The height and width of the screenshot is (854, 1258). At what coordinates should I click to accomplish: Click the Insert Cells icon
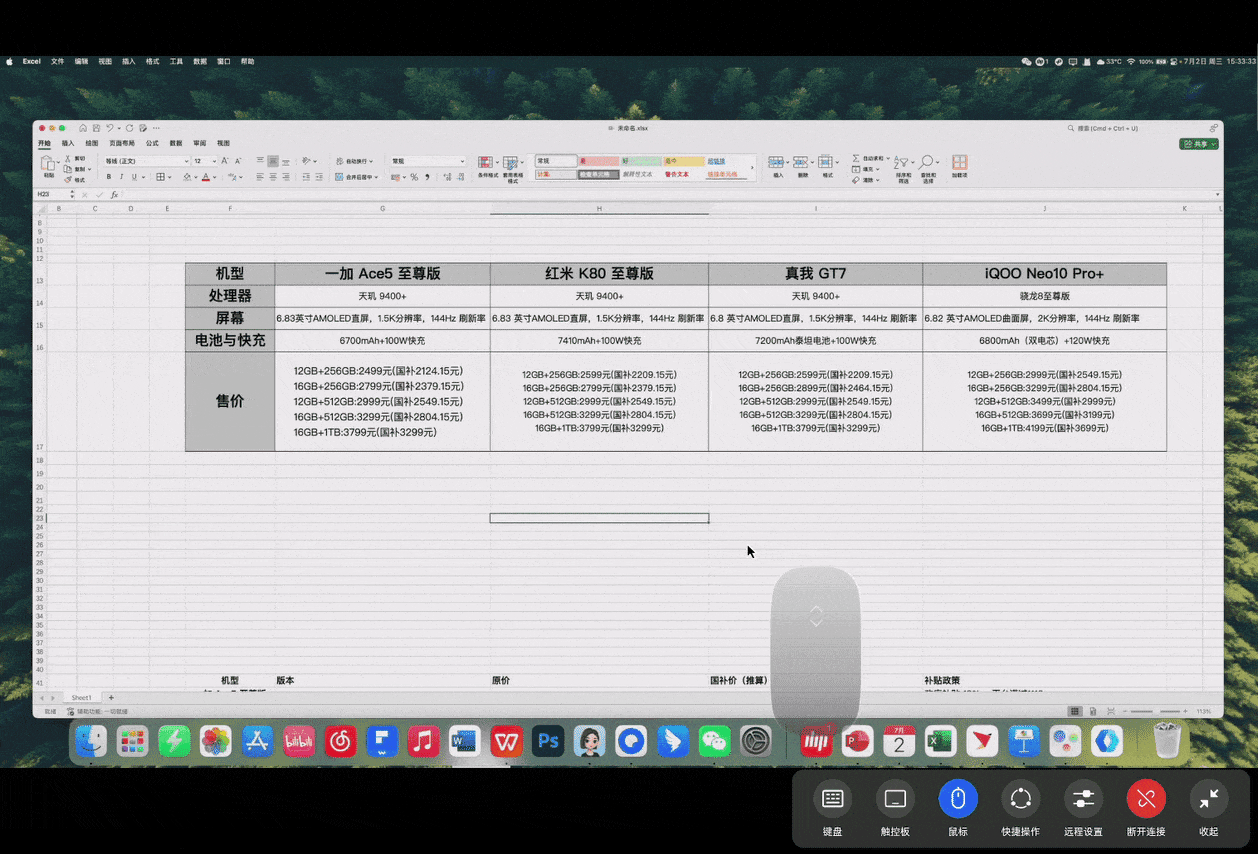point(777,163)
